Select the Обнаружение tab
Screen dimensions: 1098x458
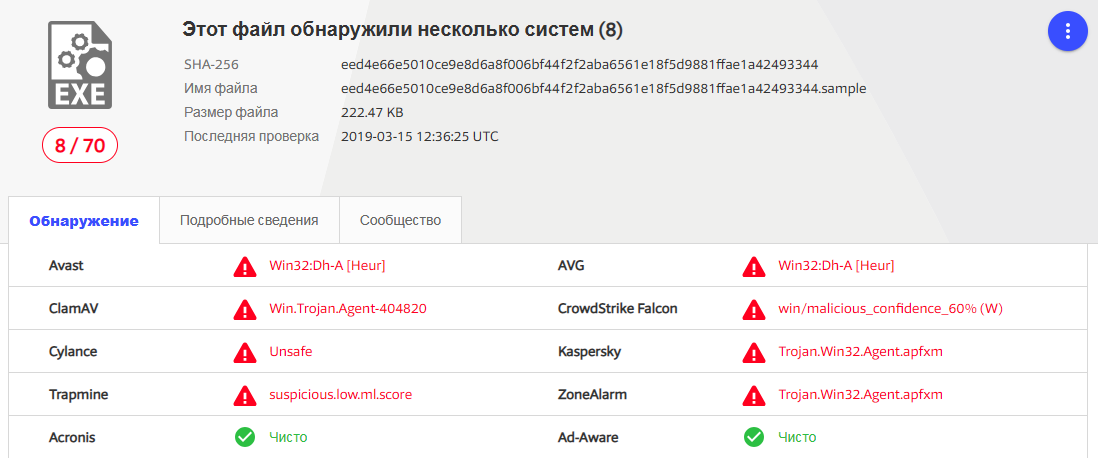point(84,221)
